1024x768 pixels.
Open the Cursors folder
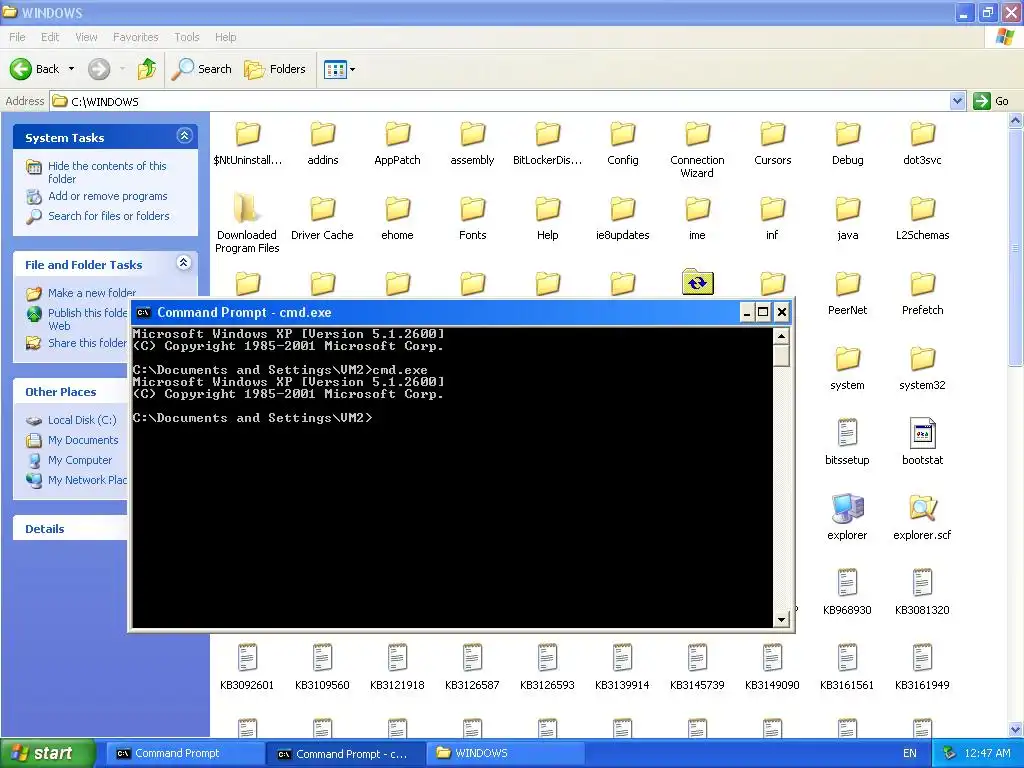coord(773,143)
